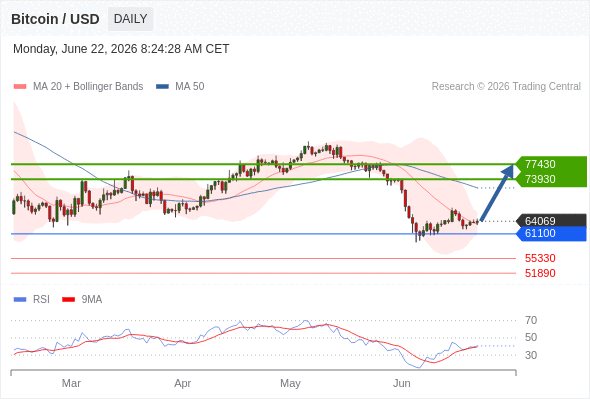The image size is (590, 400).
Task: Select the red 51890 support label
Action: 540,273
